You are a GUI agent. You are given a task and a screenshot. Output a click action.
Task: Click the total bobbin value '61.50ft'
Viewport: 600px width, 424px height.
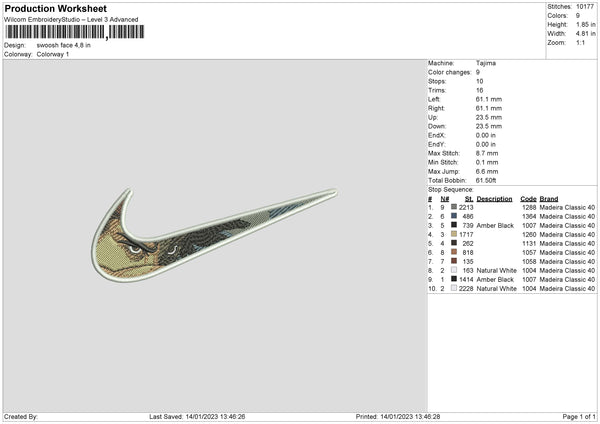(486, 180)
